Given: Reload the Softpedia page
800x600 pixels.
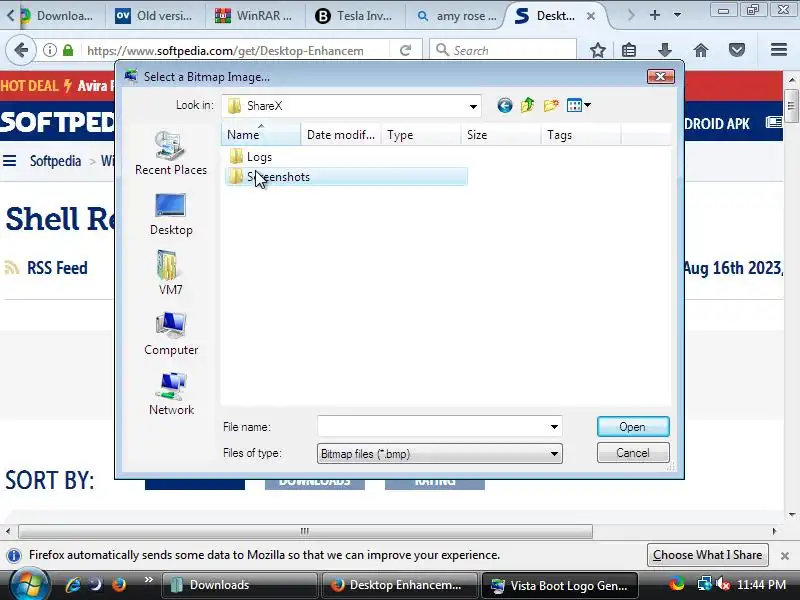Looking at the screenshot, I should 406,50.
